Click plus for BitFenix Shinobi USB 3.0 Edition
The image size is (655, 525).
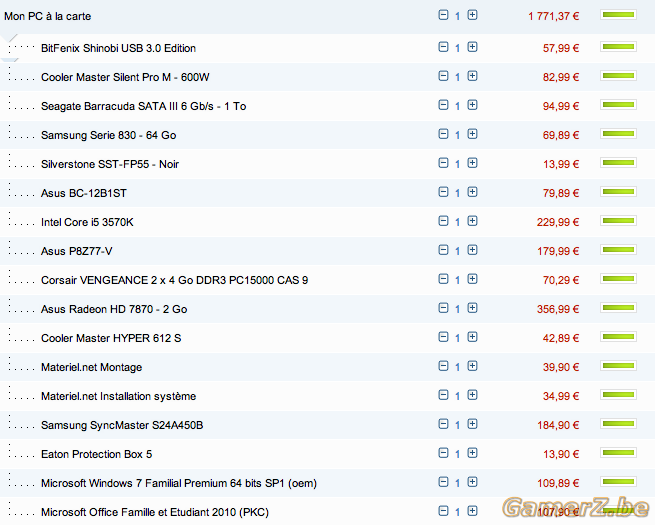[472, 47]
